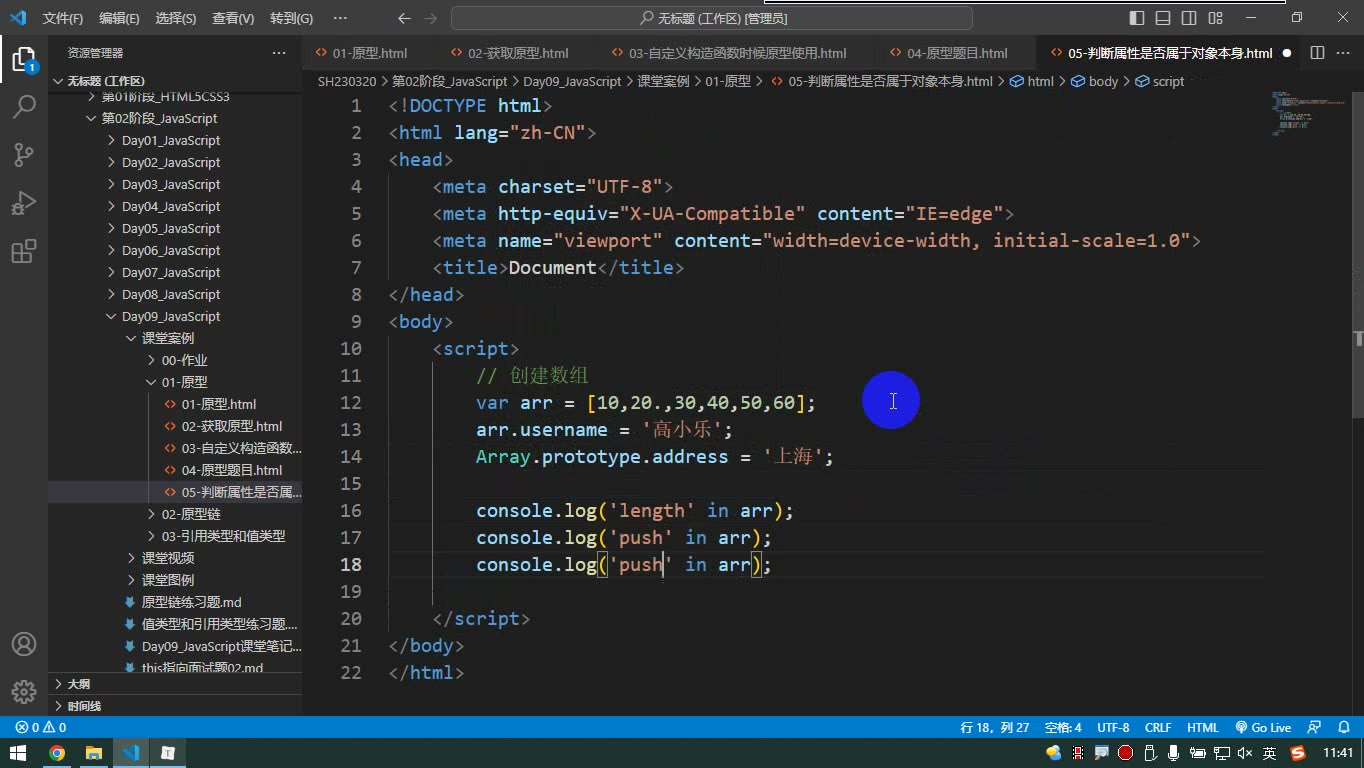Open editor more actions ellipsis
This screenshot has height=768, width=1364.
coord(1344,53)
